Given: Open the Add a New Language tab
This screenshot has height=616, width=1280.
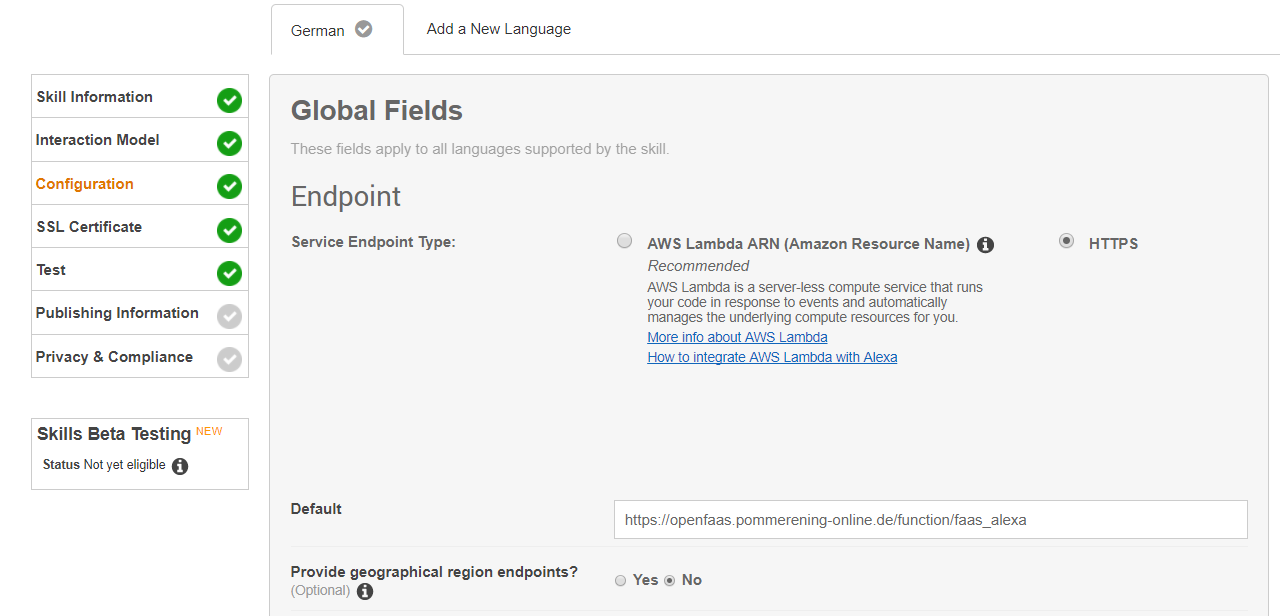Looking at the screenshot, I should point(499,29).
